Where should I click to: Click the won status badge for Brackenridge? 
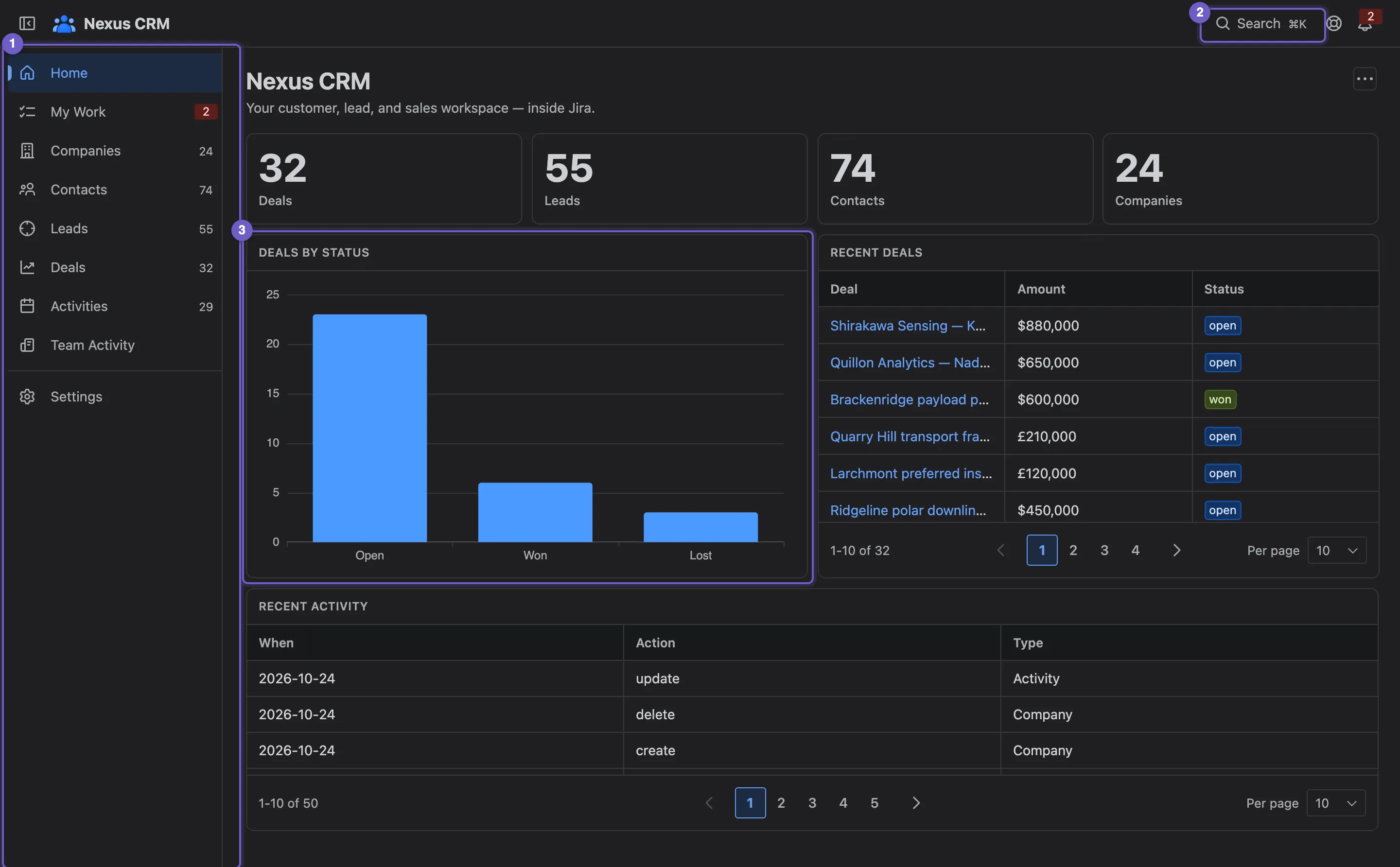[1220, 399]
